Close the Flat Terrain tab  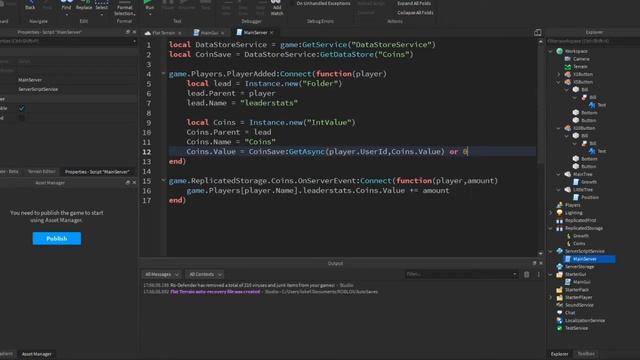pyautogui.click(x=180, y=33)
